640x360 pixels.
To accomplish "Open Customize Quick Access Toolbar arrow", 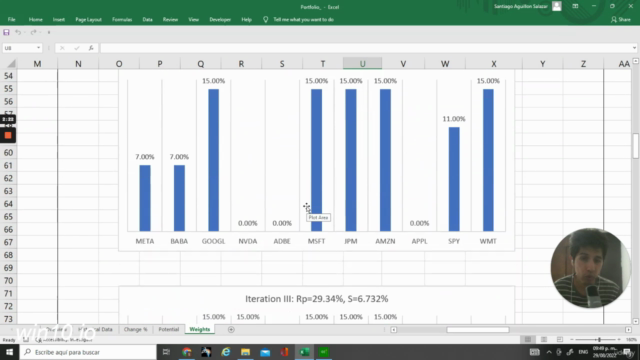I will click(x=49, y=32).
